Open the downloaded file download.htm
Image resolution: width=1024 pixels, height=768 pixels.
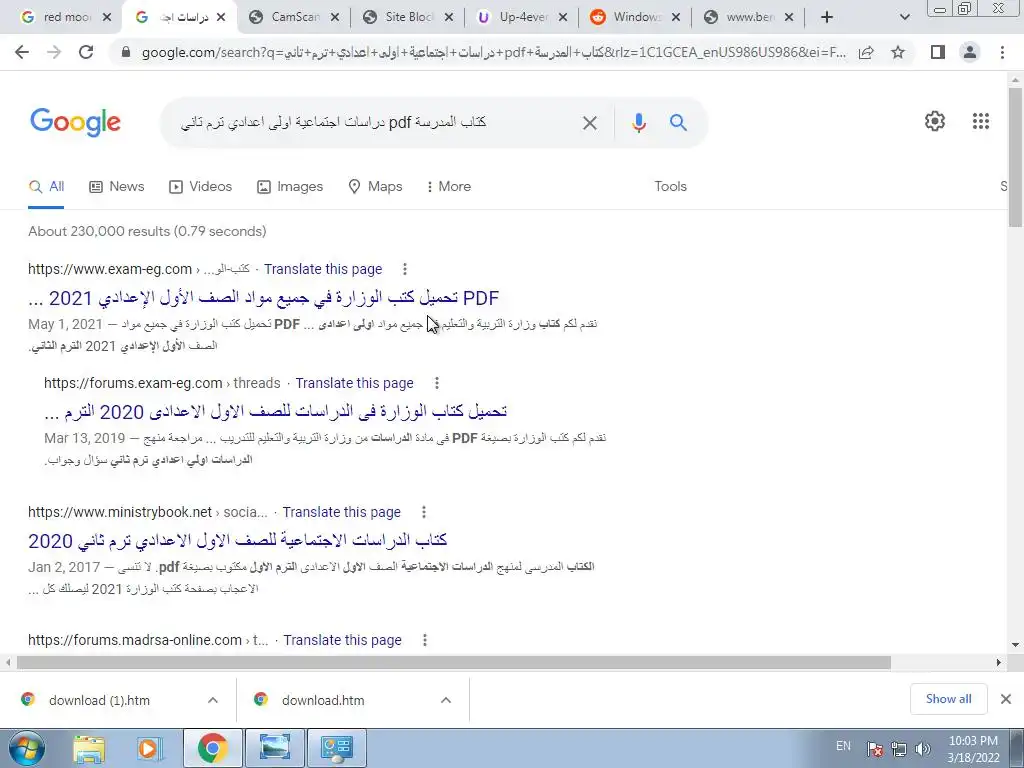(x=323, y=700)
